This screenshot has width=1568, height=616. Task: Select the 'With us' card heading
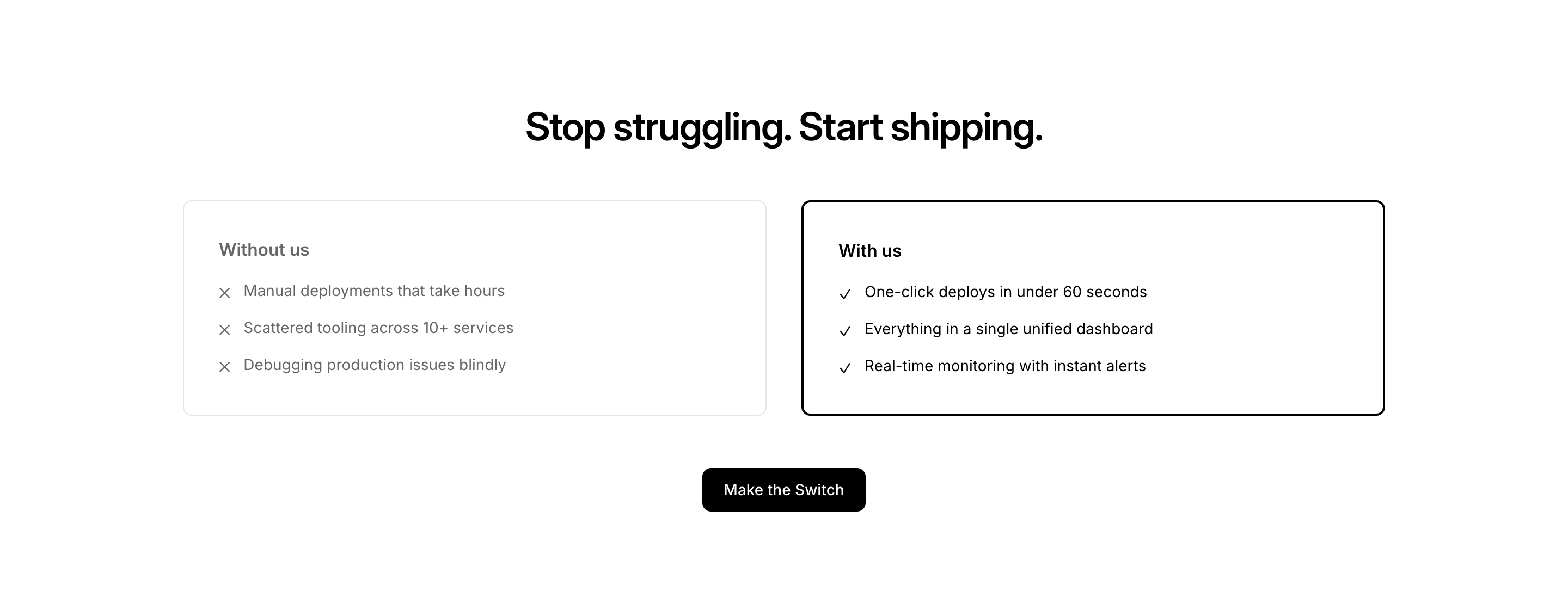coord(870,251)
